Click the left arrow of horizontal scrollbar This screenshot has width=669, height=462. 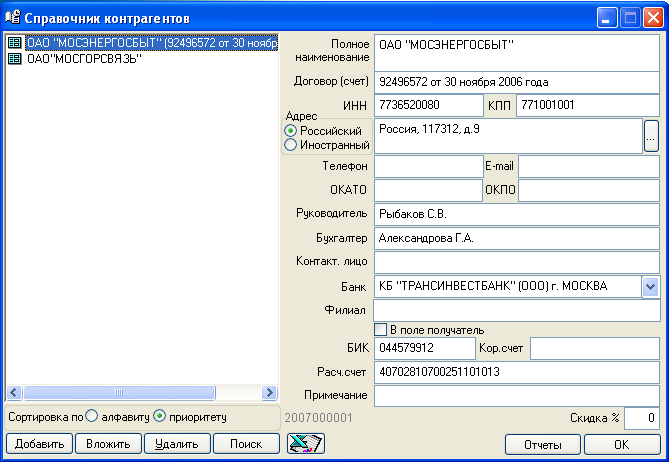pyautogui.click(x=14, y=392)
